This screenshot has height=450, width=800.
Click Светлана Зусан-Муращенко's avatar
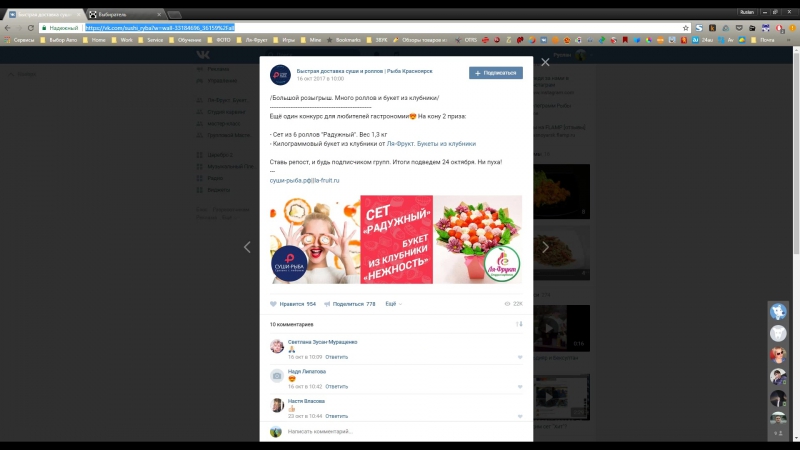[x=277, y=346]
